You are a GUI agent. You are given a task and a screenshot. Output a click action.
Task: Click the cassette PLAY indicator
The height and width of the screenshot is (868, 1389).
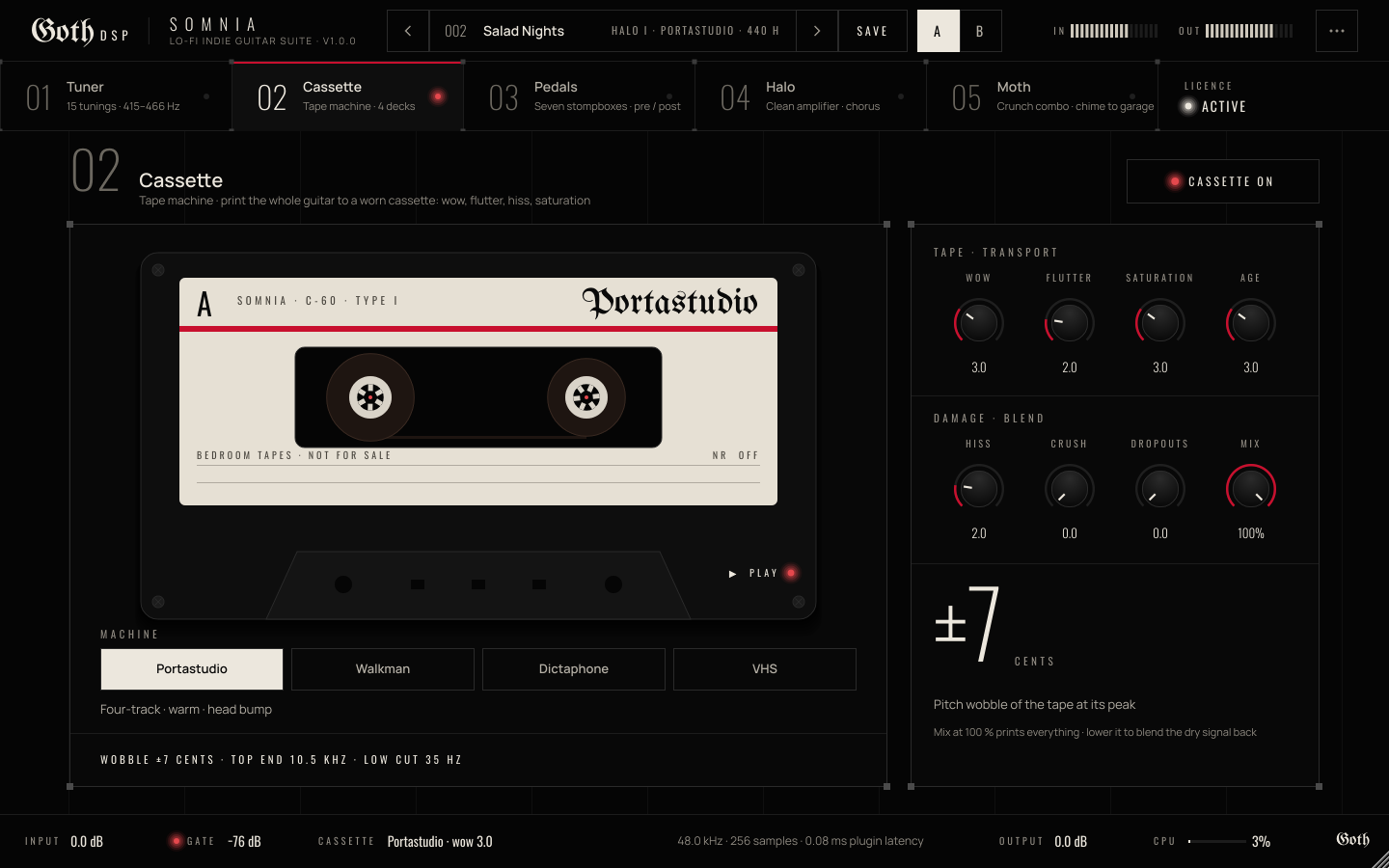click(x=763, y=573)
